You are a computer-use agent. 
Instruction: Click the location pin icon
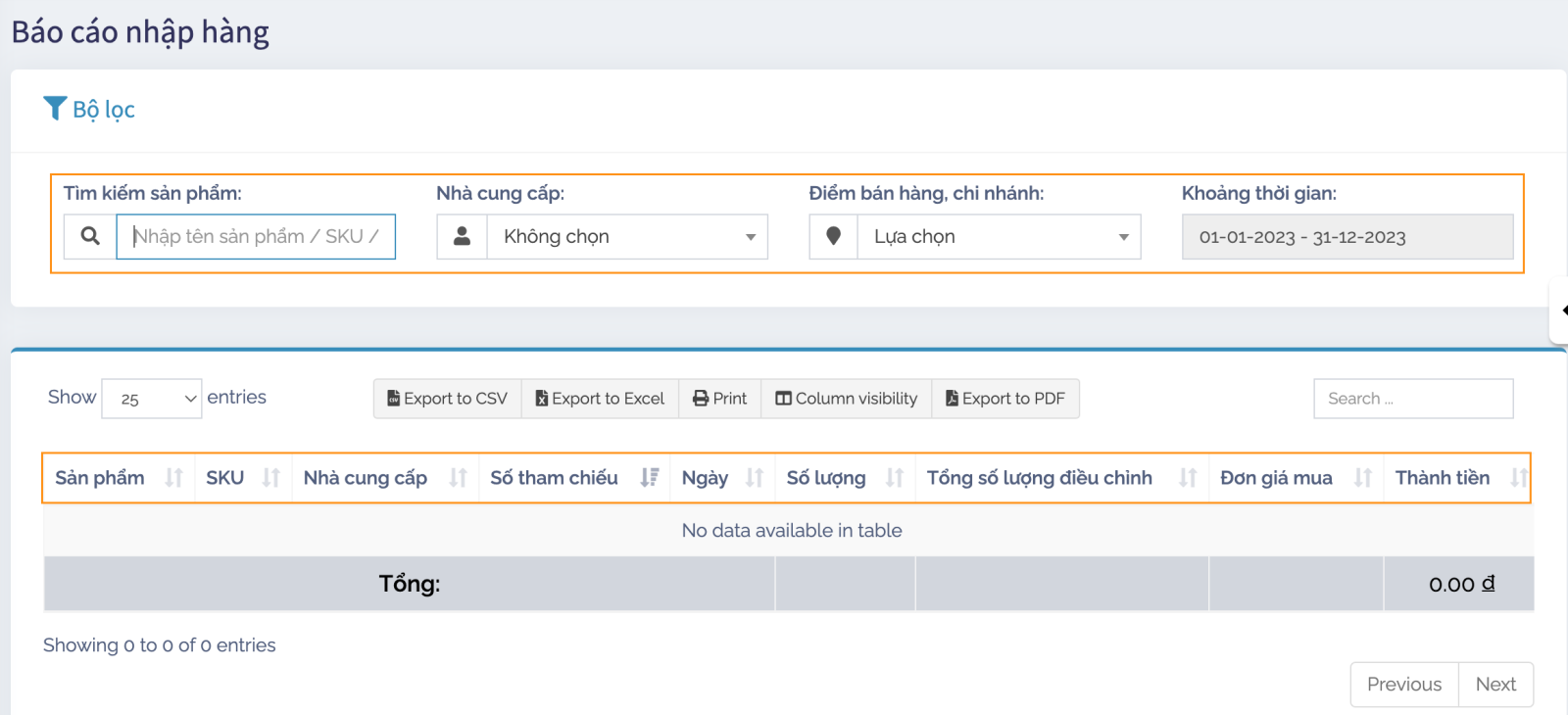pyautogui.click(x=834, y=237)
